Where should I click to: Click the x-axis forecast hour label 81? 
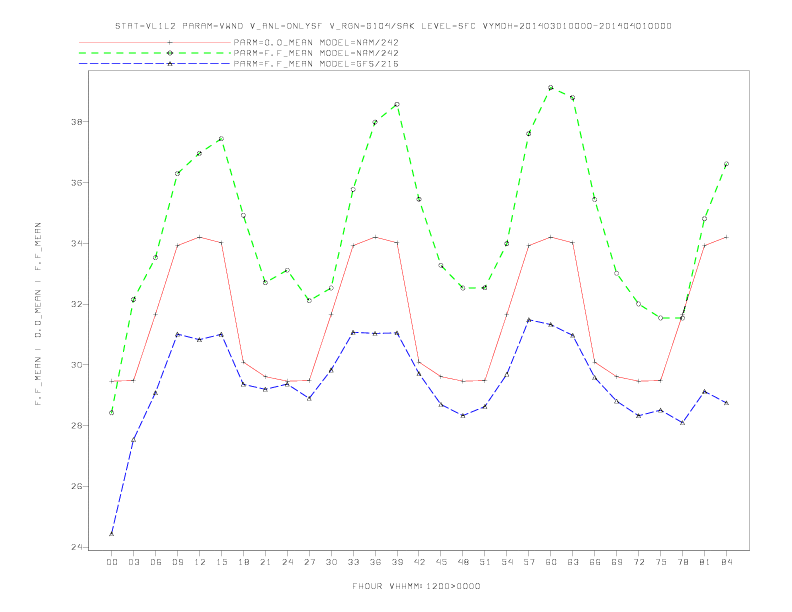click(x=705, y=562)
